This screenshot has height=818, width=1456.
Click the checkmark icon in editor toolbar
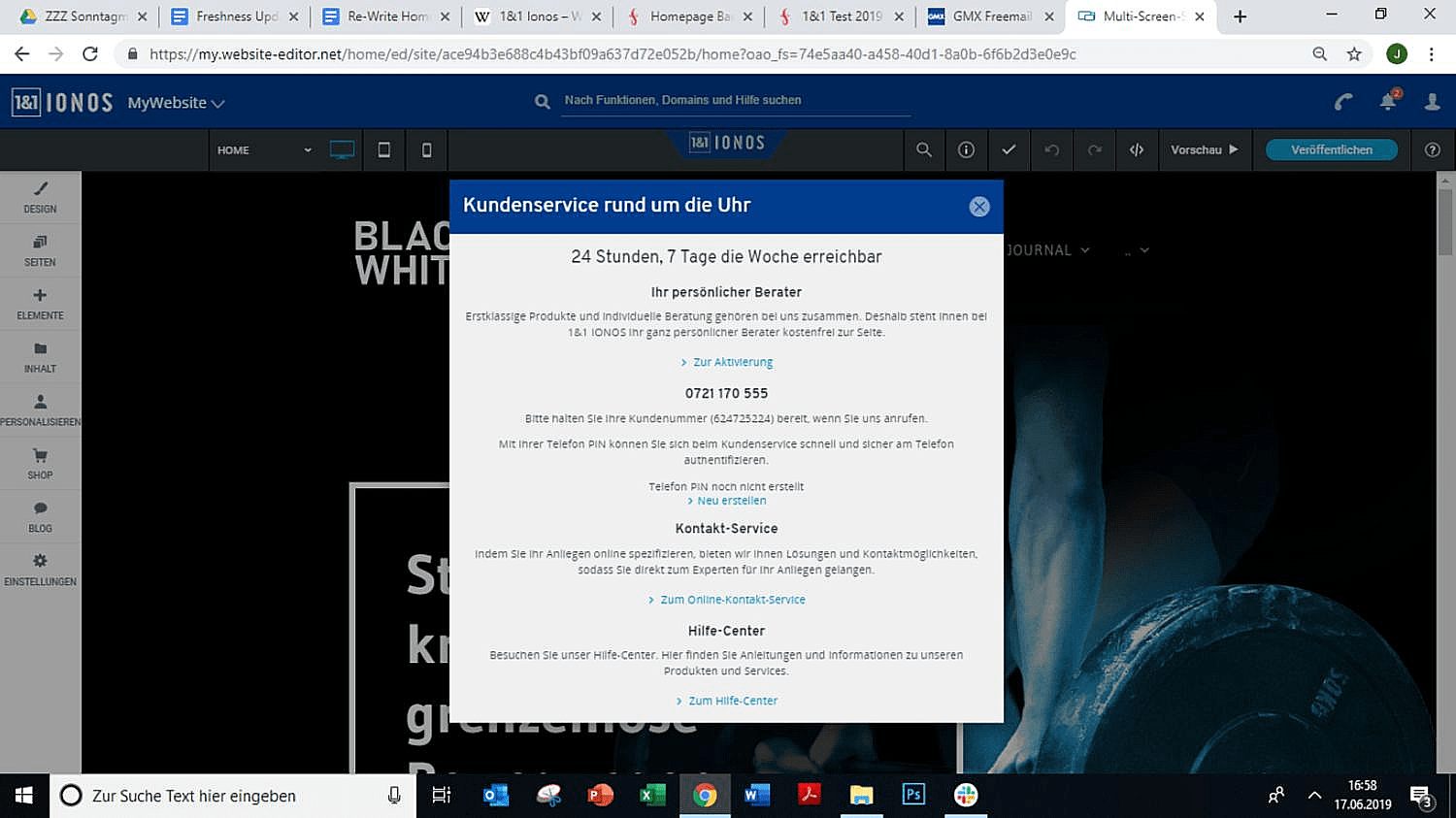tap(1009, 149)
